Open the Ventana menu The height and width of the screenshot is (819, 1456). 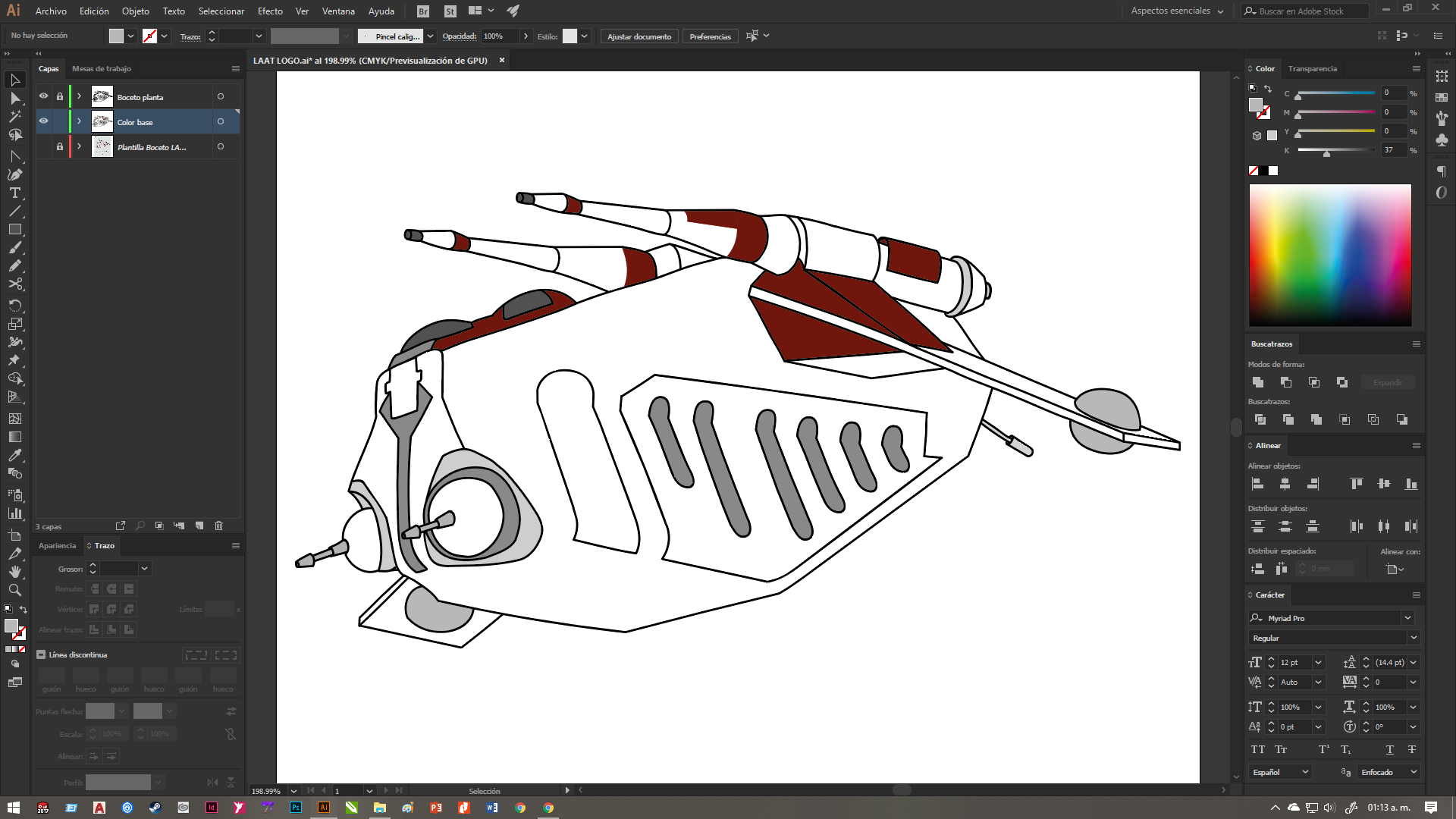coord(338,11)
